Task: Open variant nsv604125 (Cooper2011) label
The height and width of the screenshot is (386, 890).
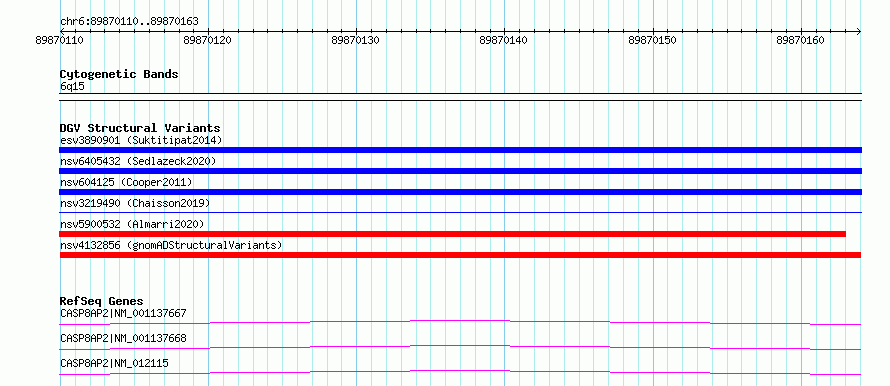Action: (126, 182)
